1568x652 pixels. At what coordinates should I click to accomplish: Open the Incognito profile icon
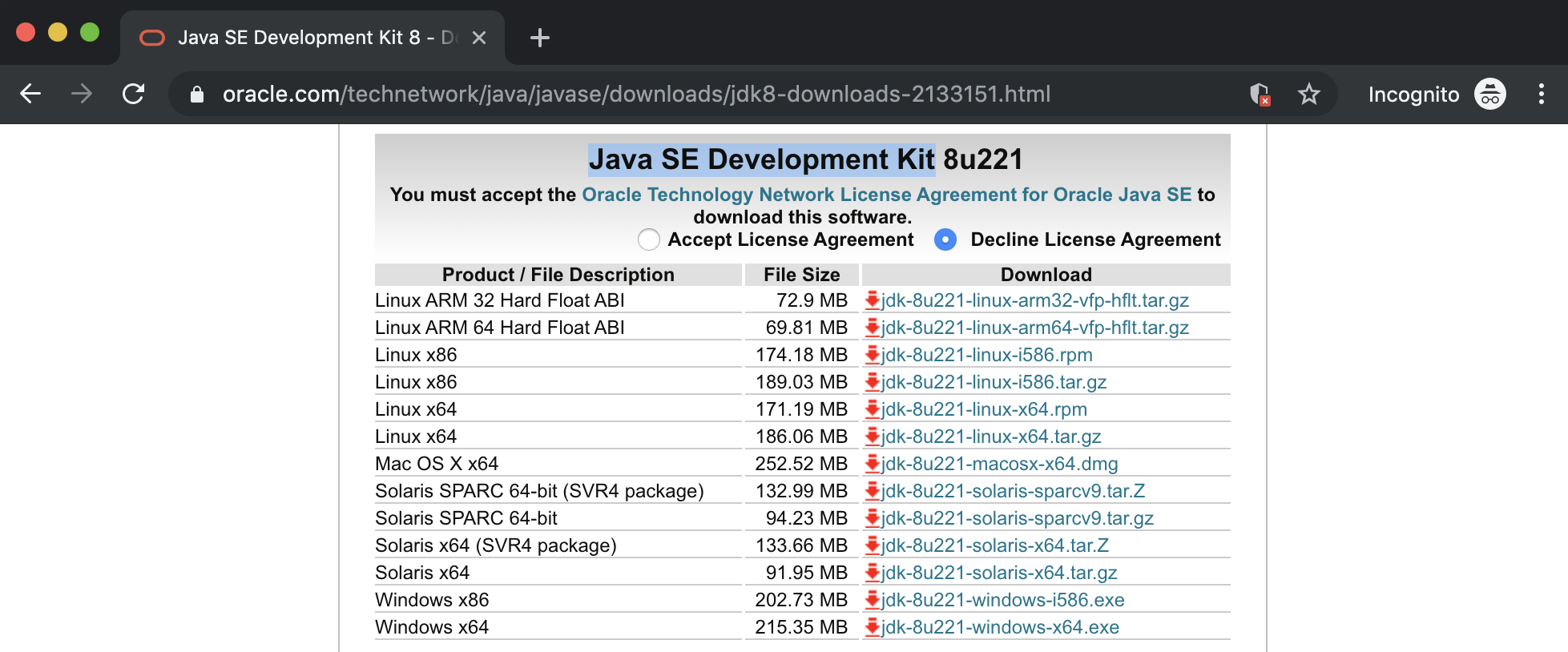(1490, 95)
